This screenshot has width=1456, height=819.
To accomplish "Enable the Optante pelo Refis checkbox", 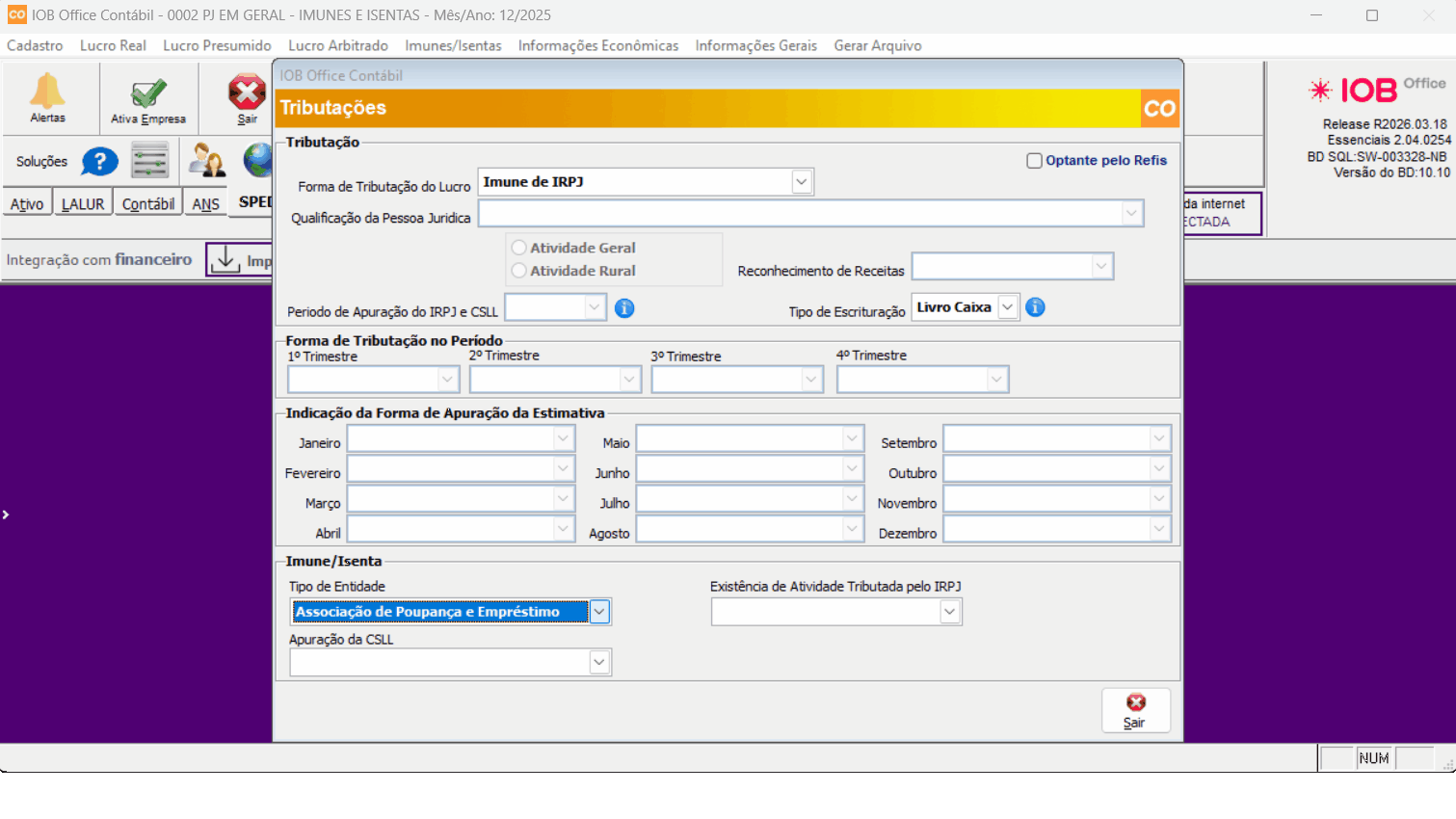I will tap(1034, 161).
